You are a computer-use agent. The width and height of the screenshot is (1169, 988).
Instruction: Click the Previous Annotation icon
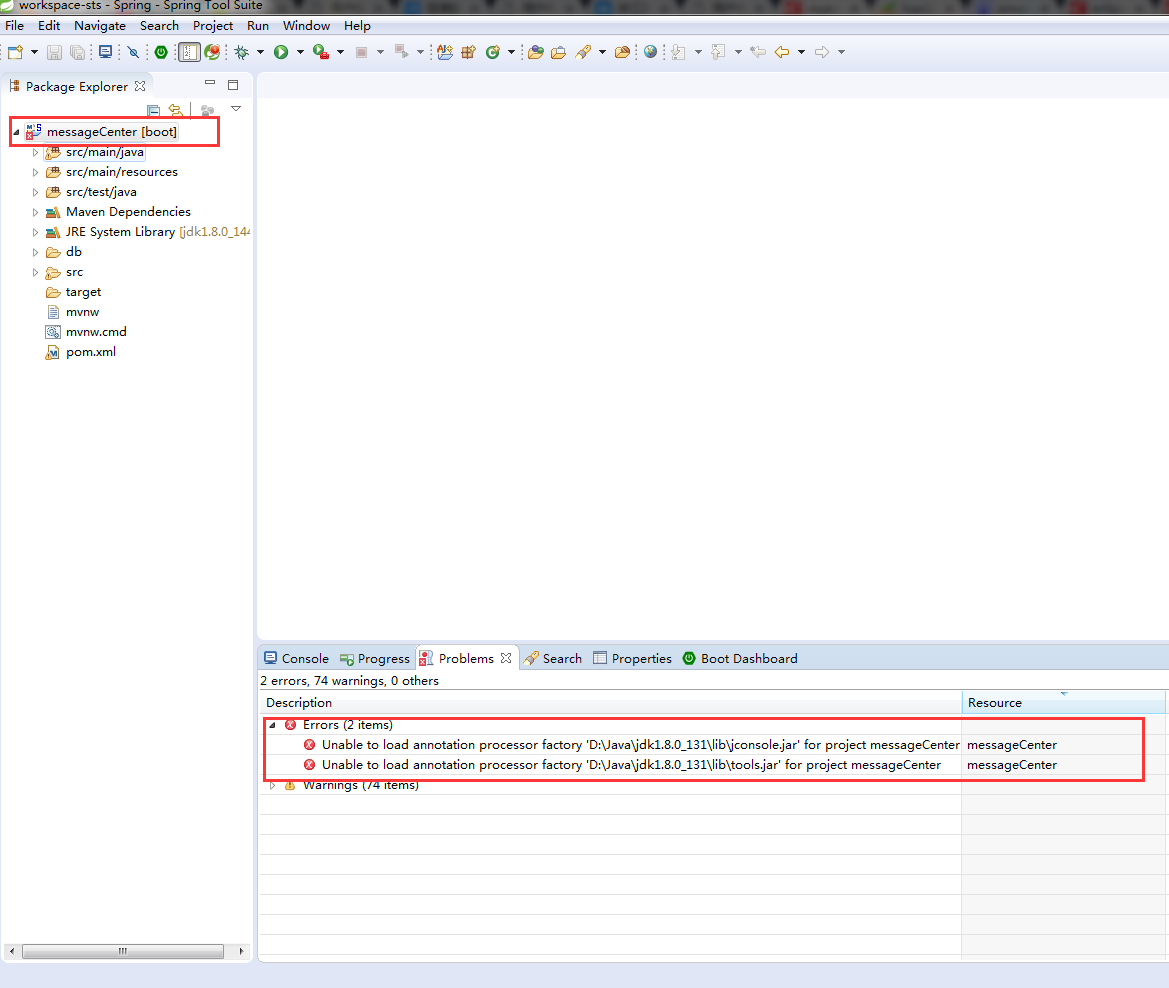coord(719,52)
